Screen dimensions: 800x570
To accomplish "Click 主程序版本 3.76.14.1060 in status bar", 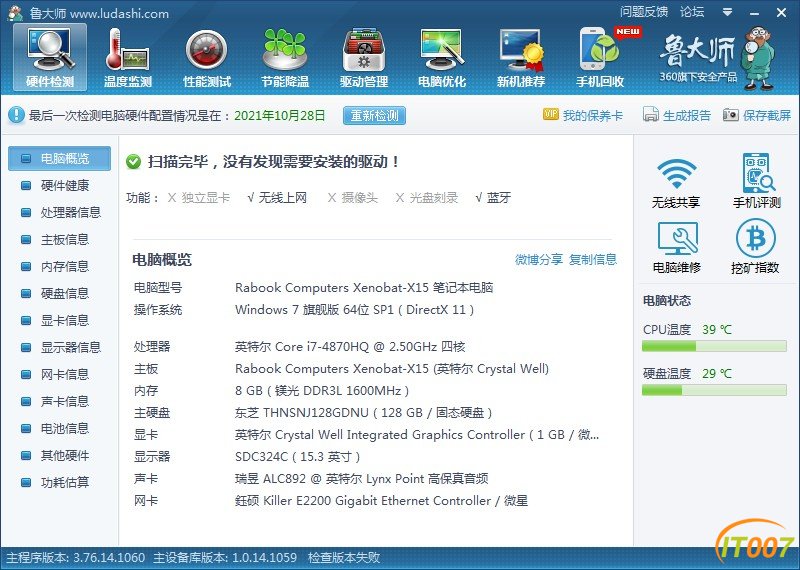I will (76, 557).
